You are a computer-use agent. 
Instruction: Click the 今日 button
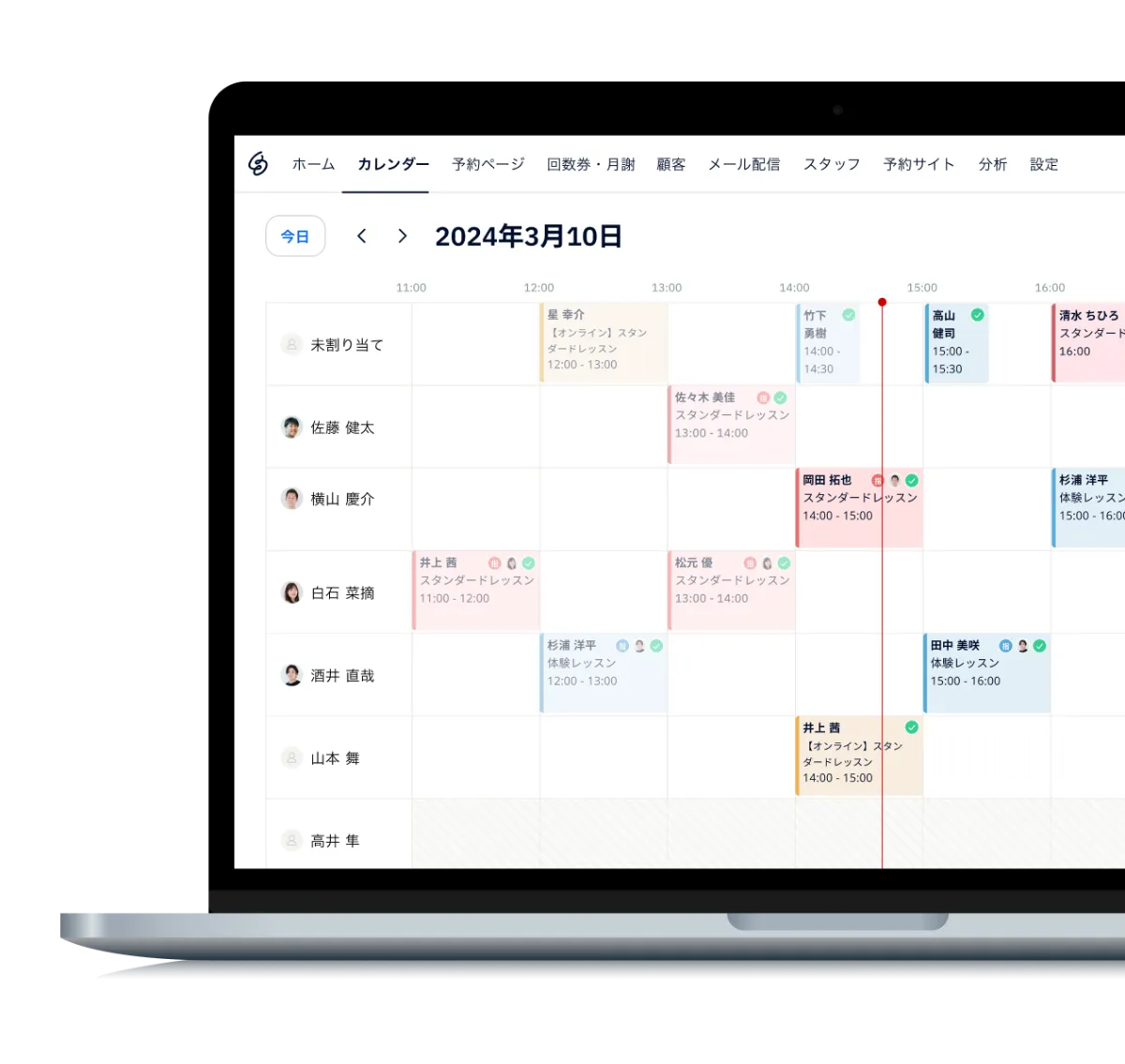(x=295, y=236)
